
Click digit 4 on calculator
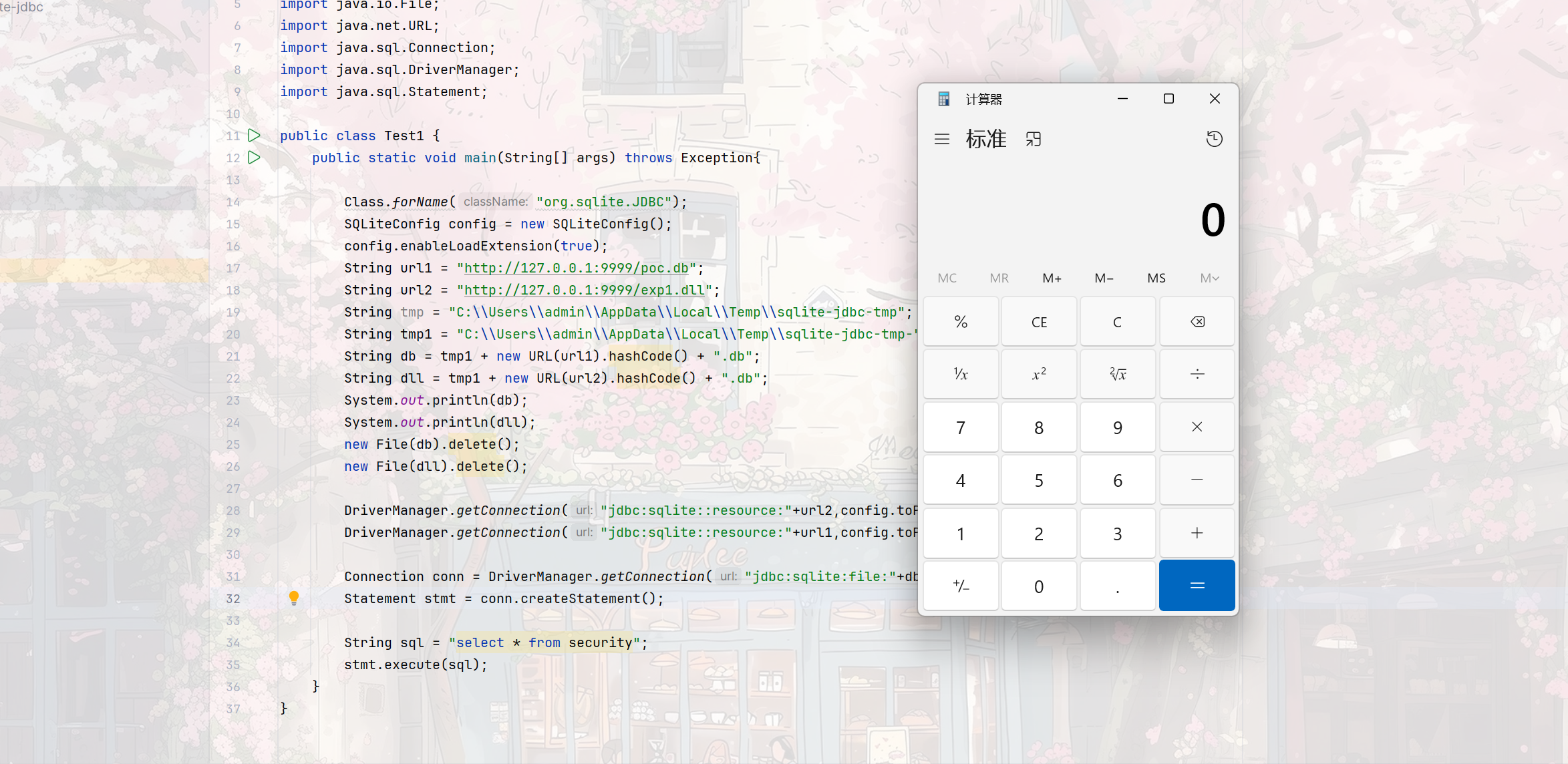pos(961,480)
